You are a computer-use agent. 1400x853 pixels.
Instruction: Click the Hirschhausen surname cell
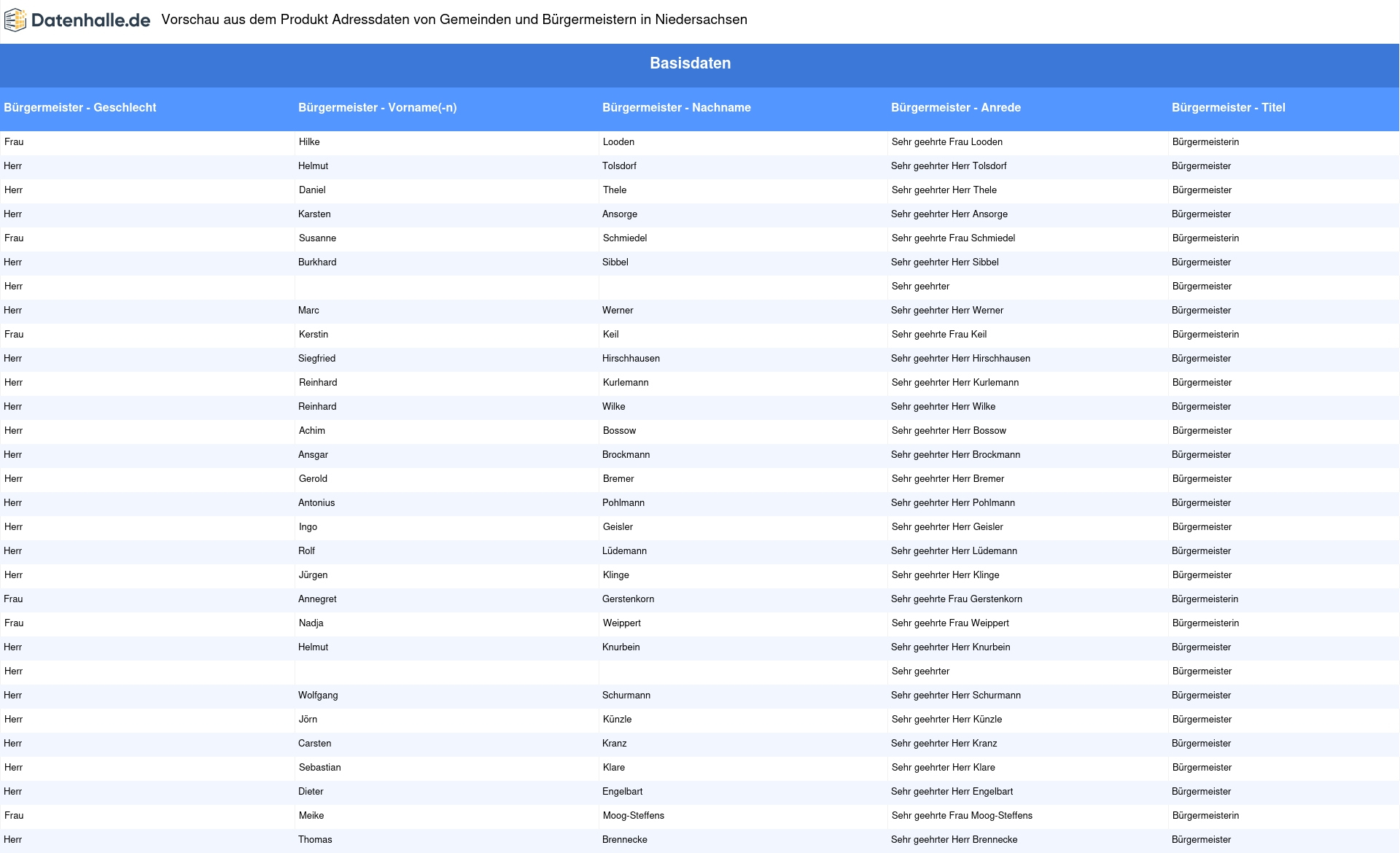tap(631, 359)
